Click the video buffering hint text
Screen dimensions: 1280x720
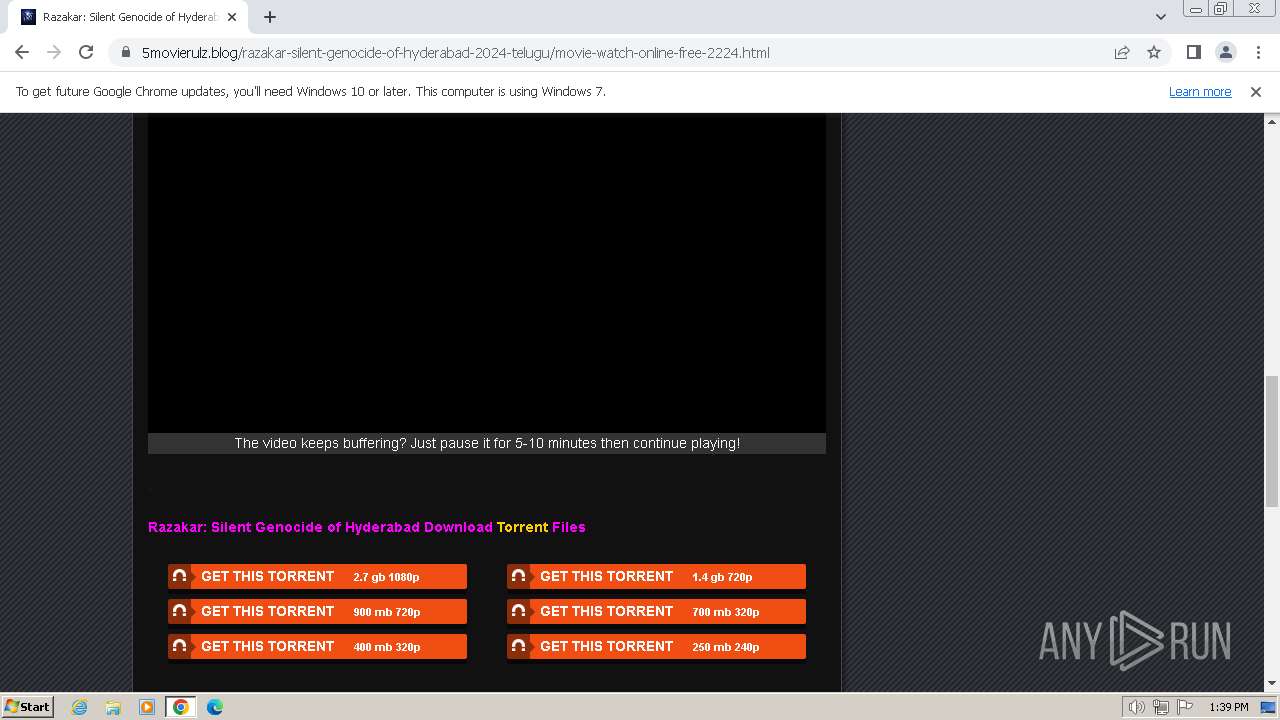(x=487, y=443)
